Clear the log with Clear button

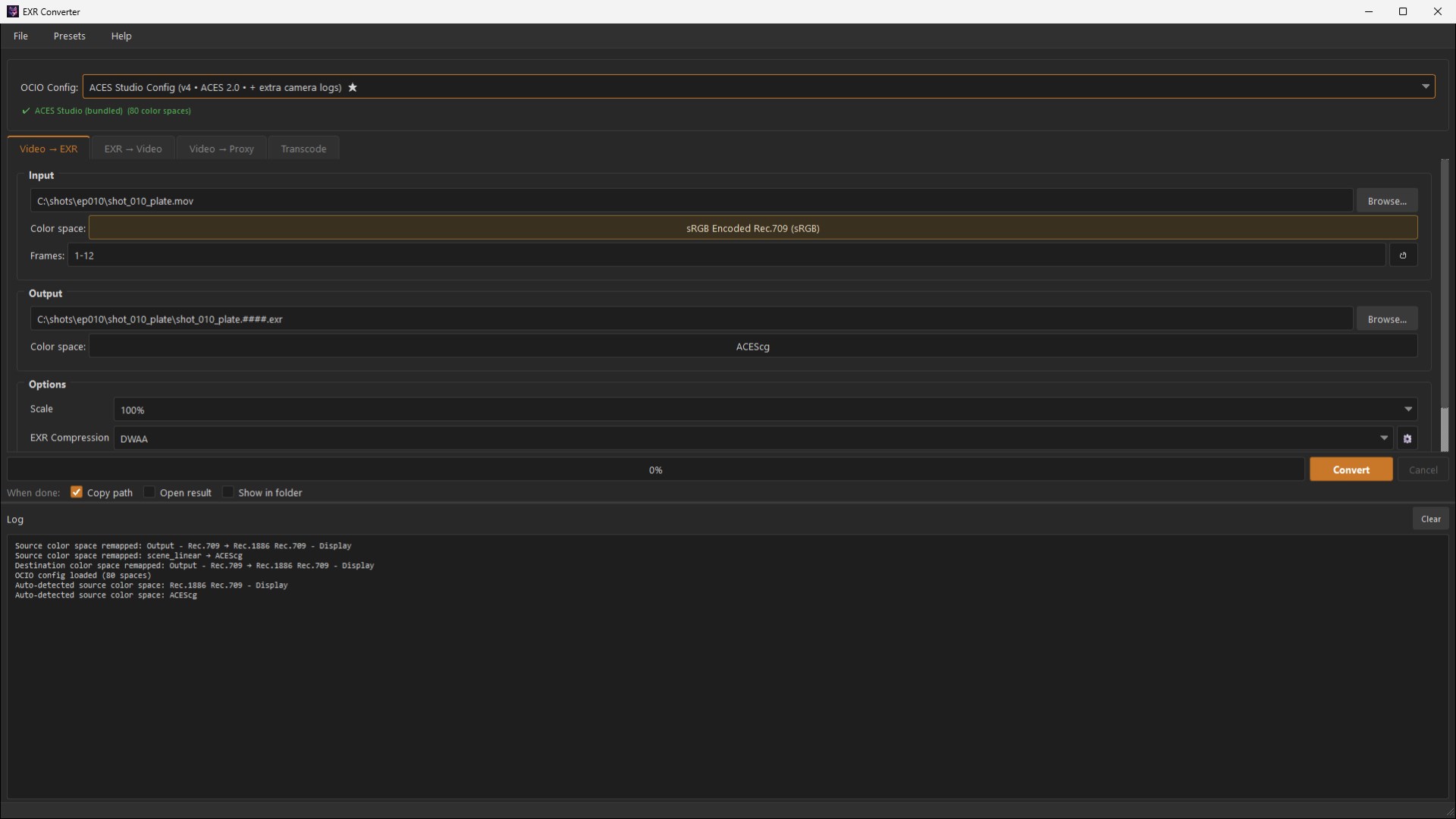(1430, 519)
